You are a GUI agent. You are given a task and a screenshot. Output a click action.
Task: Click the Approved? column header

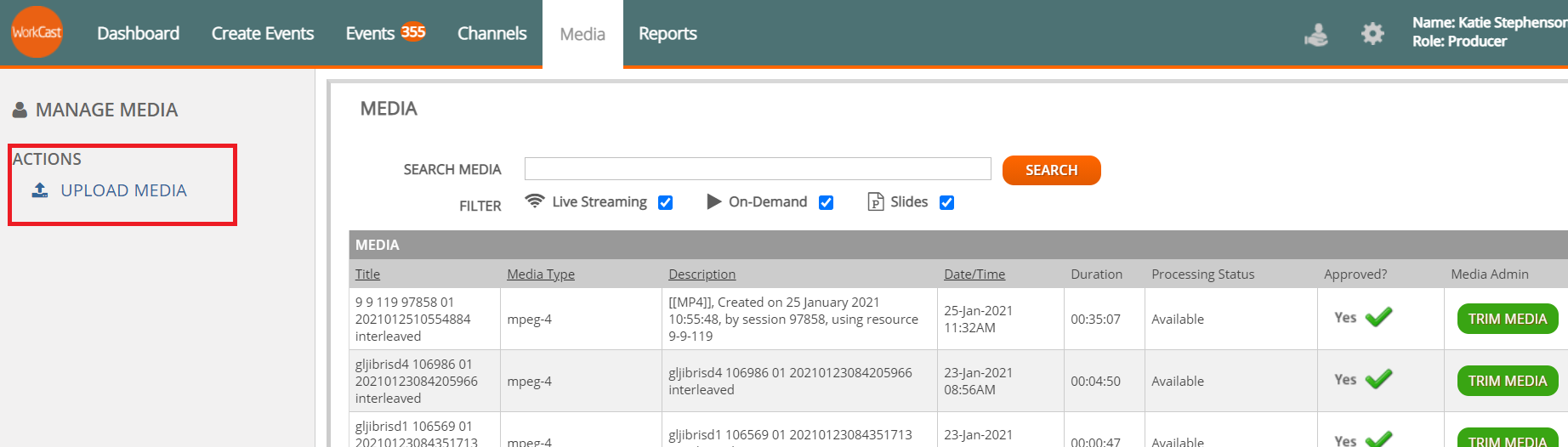click(1355, 274)
